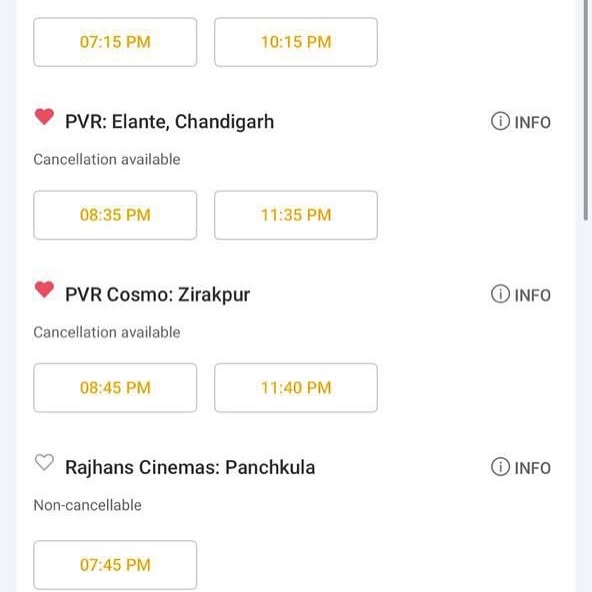This screenshot has width=592, height=592.
Task: Unfavorite PVR: Elante, Chandigarh heart icon
Action: tap(44, 117)
